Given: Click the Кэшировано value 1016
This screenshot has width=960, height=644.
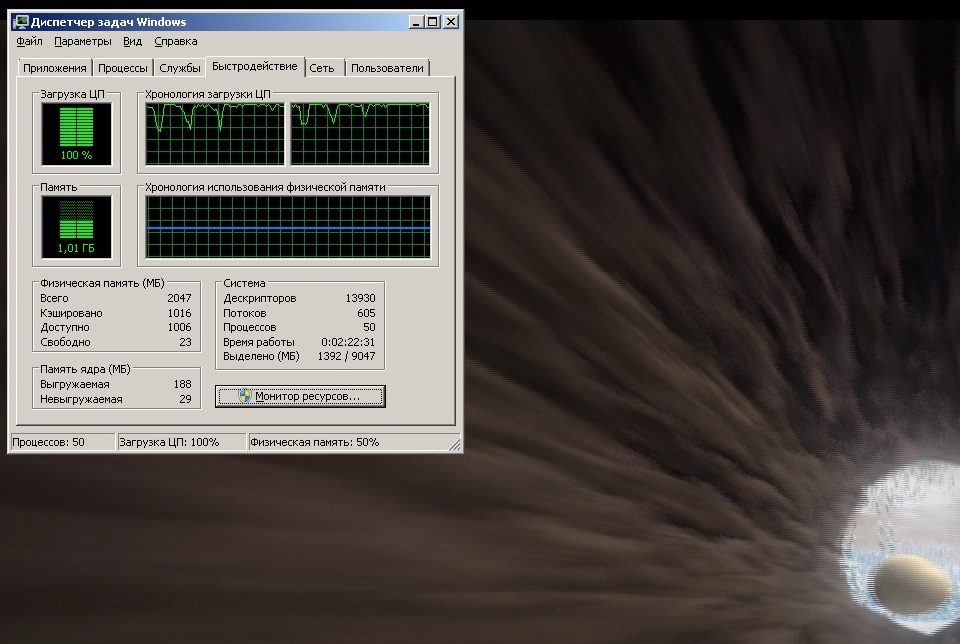Looking at the screenshot, I should [x=179, y=313].
